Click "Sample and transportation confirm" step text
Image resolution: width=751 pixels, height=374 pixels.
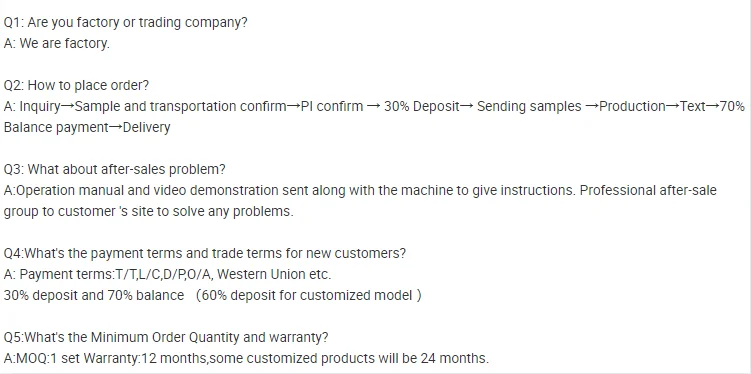pyautogui.click(x=181, y=106)
